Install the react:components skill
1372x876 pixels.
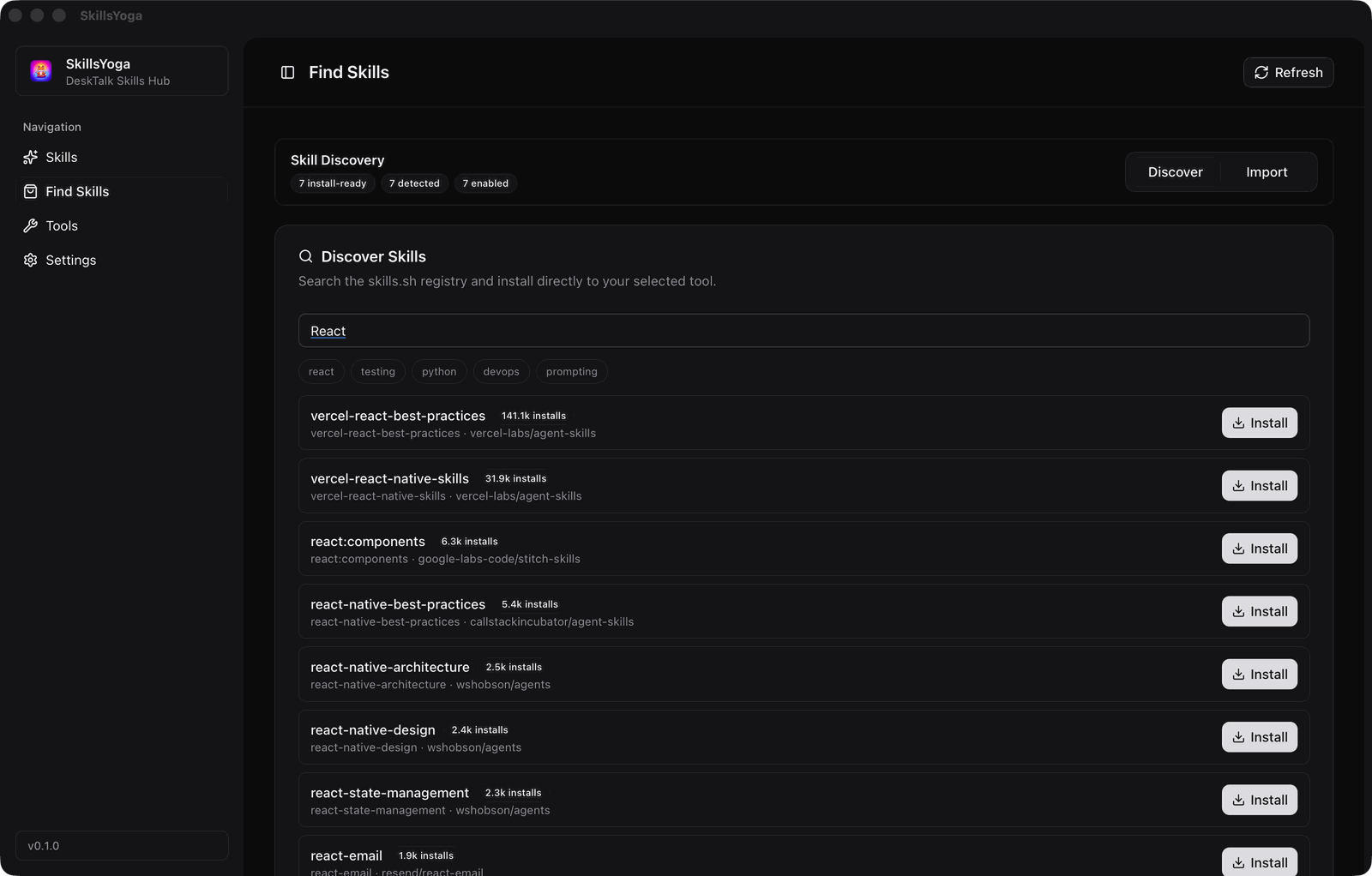click(x=1259, y=549)
